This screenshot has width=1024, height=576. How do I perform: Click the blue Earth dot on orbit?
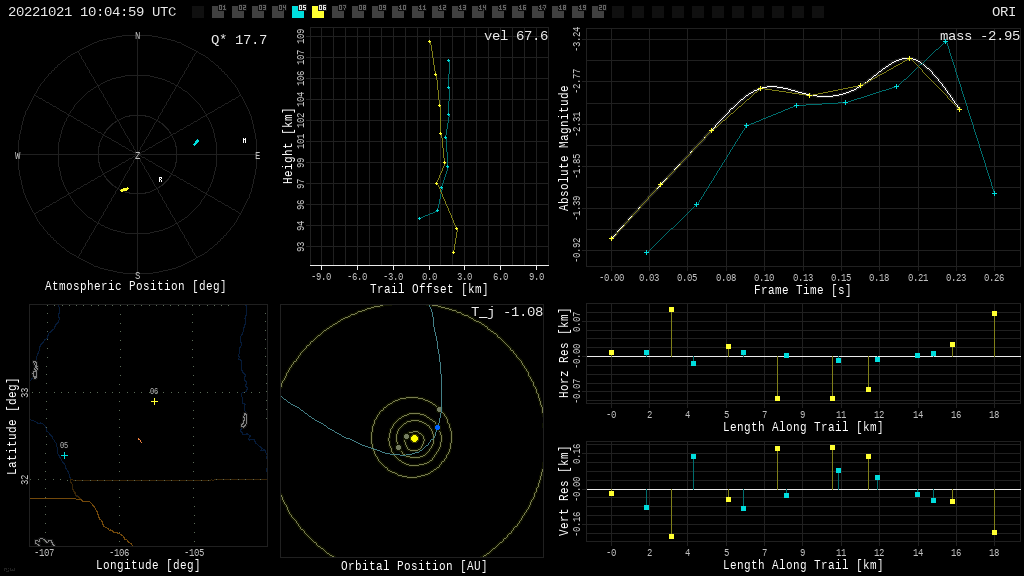pos(437,427)
